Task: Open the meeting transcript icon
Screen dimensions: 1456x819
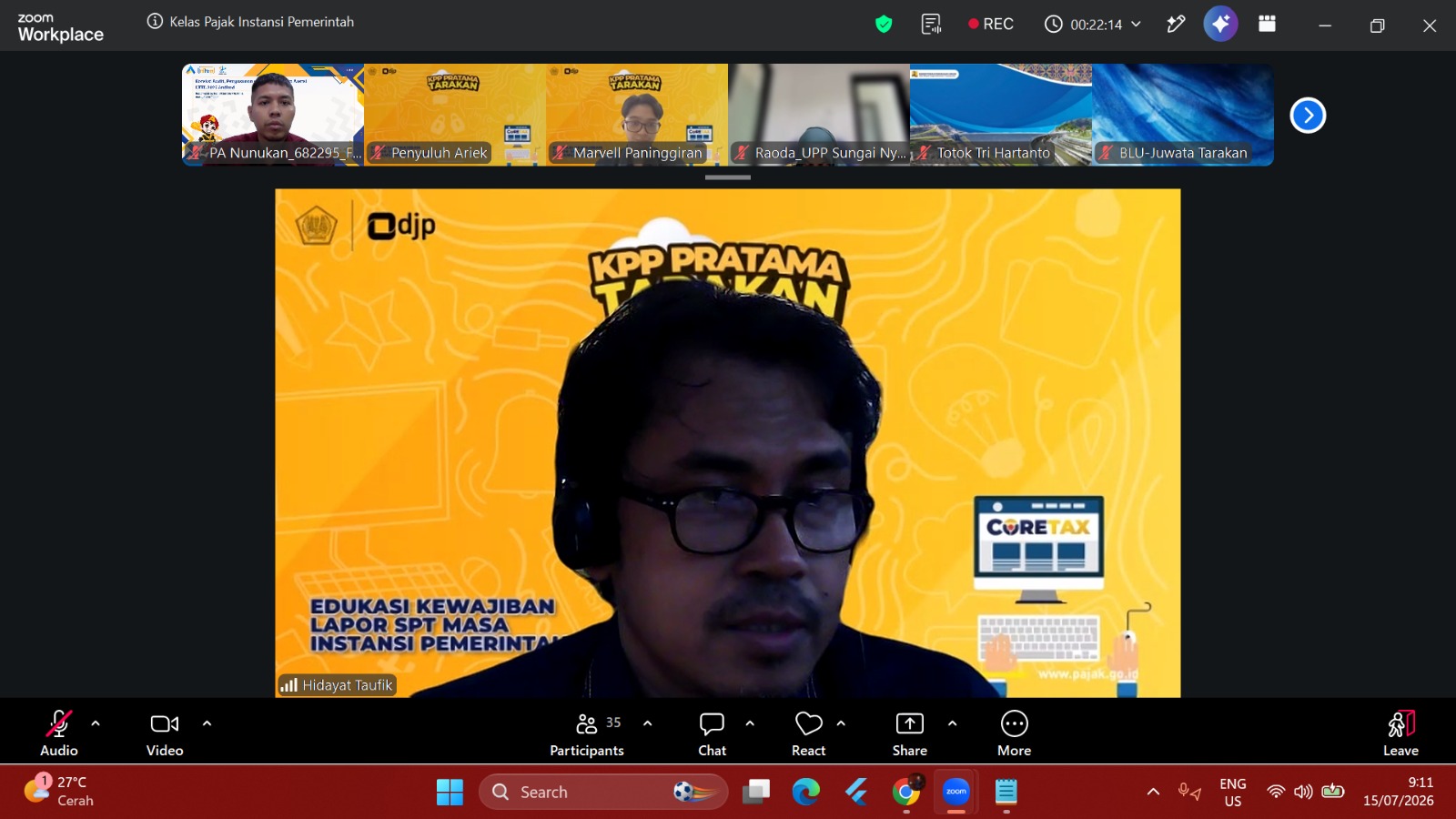Action: pyautogui.click(x=931, y=25)
